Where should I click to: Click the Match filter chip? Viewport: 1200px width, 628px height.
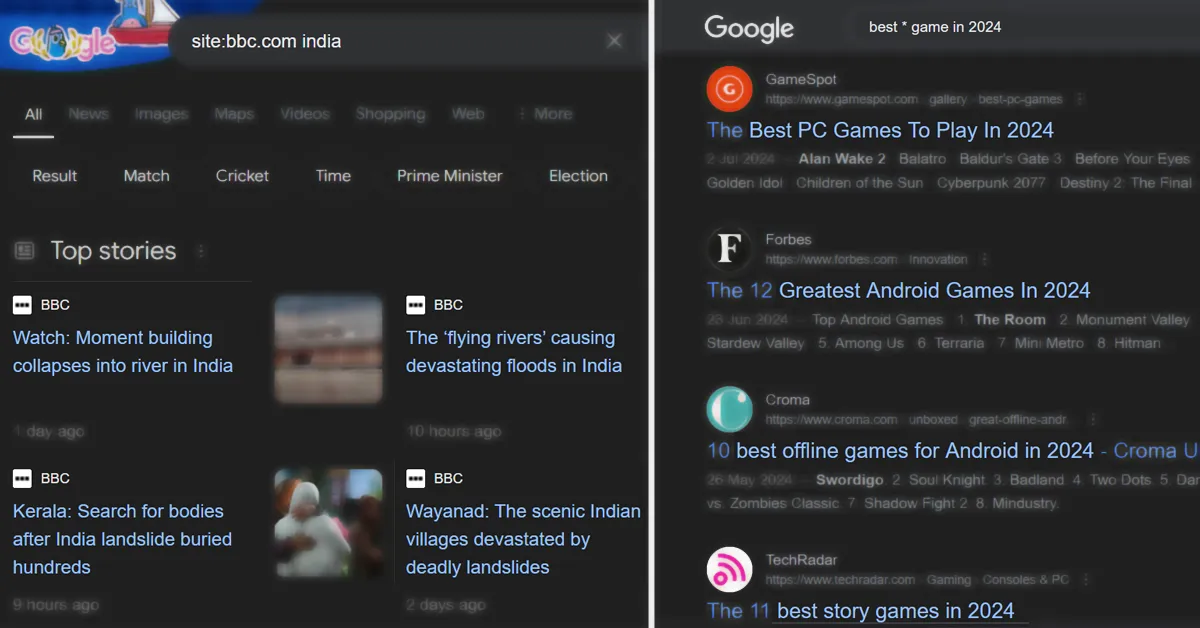coord(147,176)
